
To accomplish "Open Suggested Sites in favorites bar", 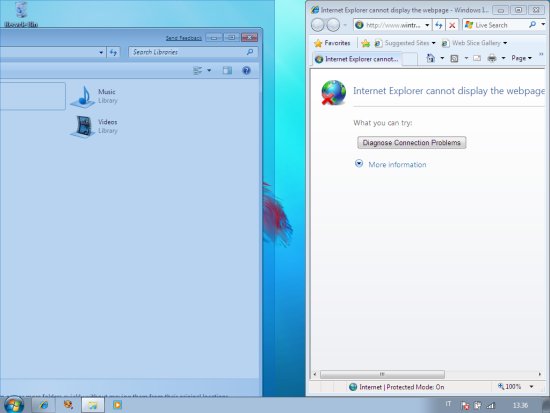I will pos(405,43).
